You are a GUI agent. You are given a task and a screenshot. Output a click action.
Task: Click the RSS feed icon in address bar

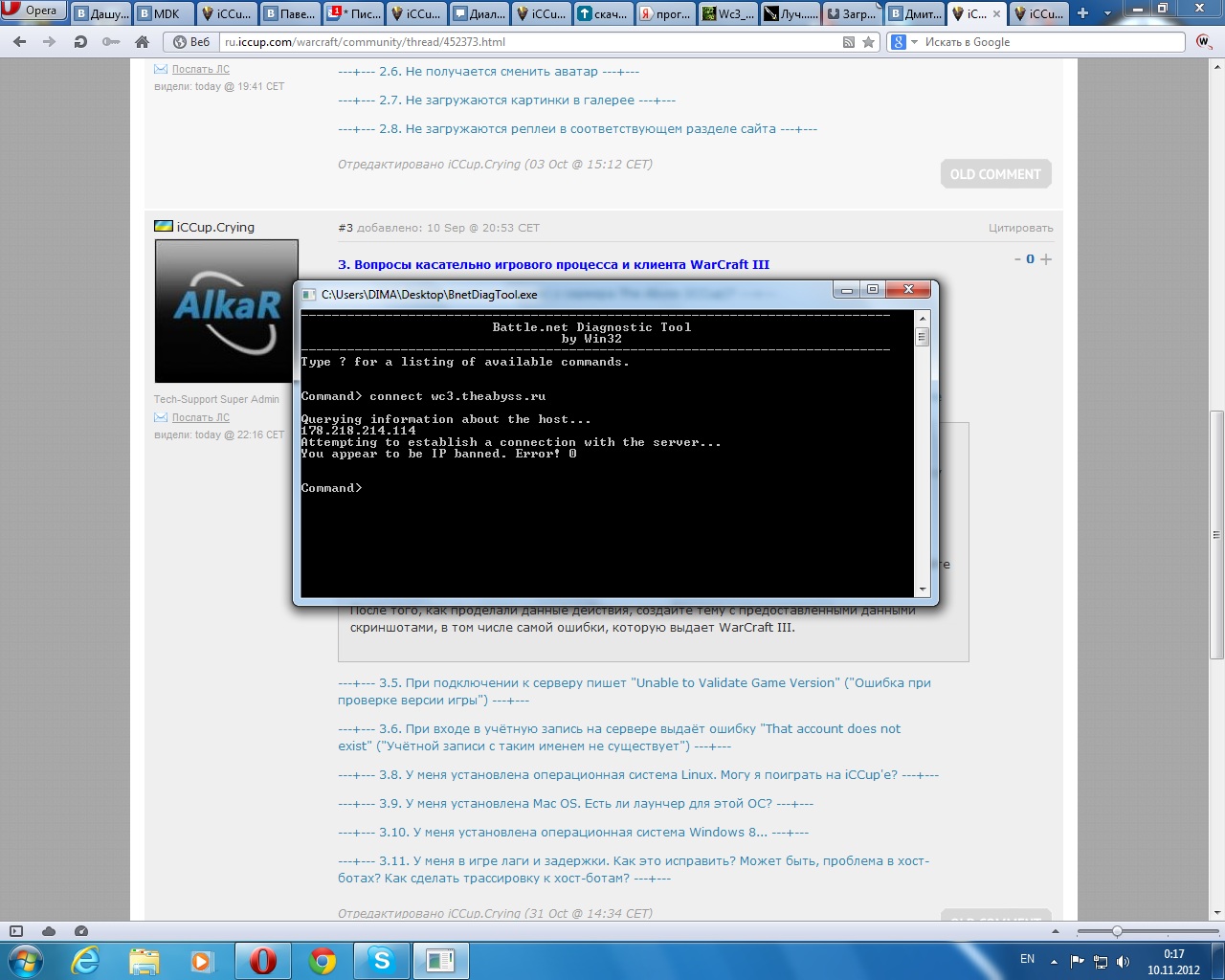849,42
